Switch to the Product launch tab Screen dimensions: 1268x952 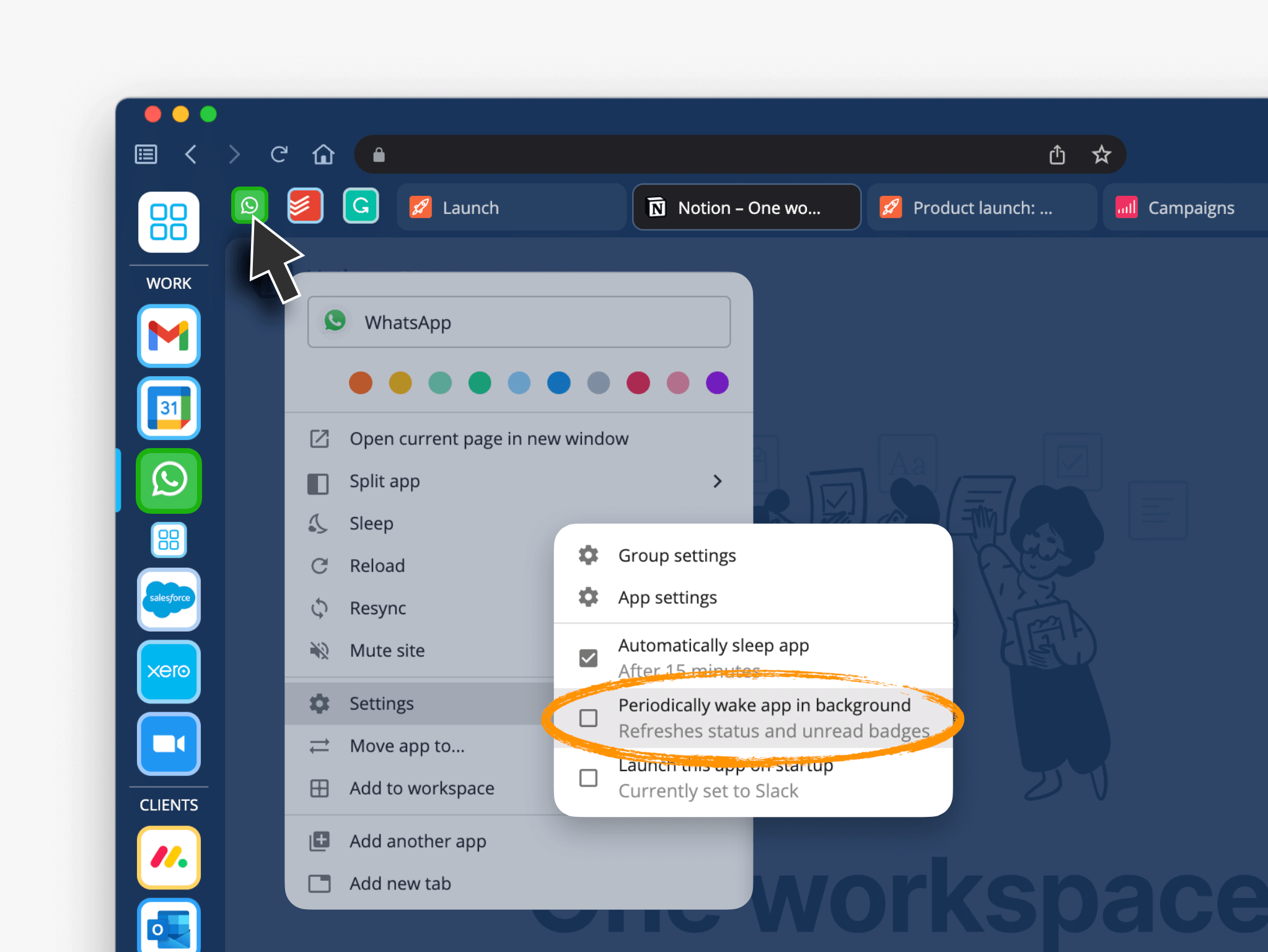click(x=980, y=207)
